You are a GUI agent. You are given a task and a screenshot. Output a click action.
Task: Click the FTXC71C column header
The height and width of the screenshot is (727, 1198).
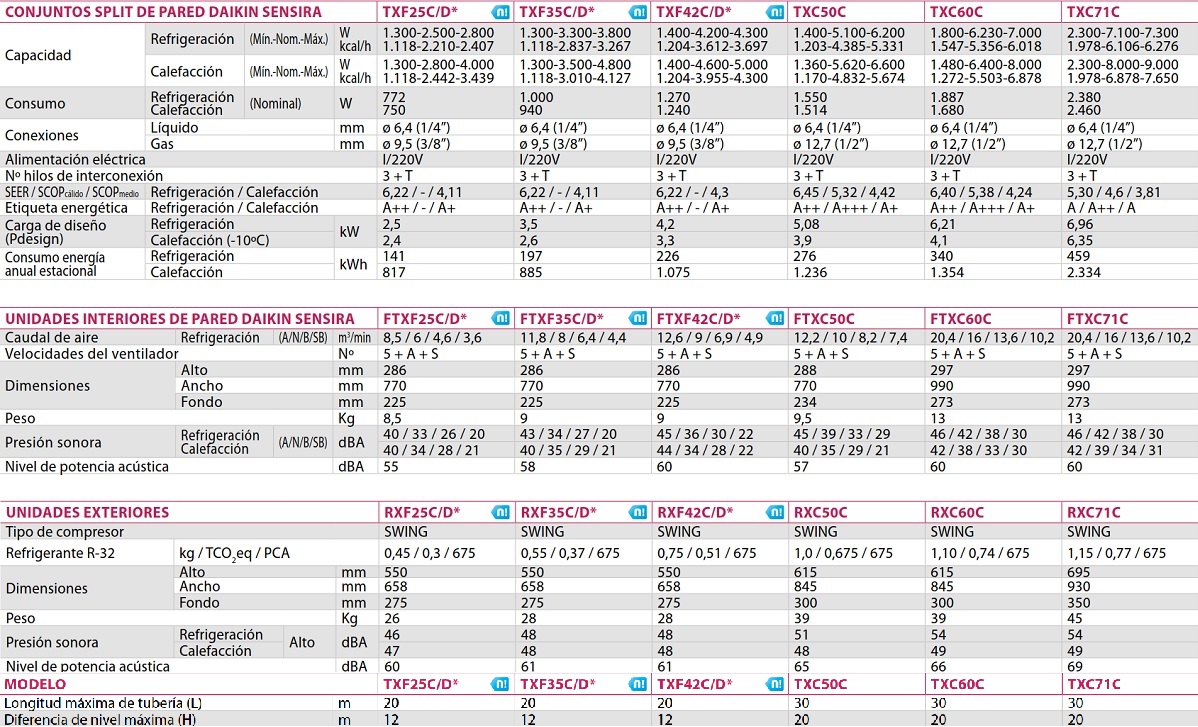tap(1097, 319)
